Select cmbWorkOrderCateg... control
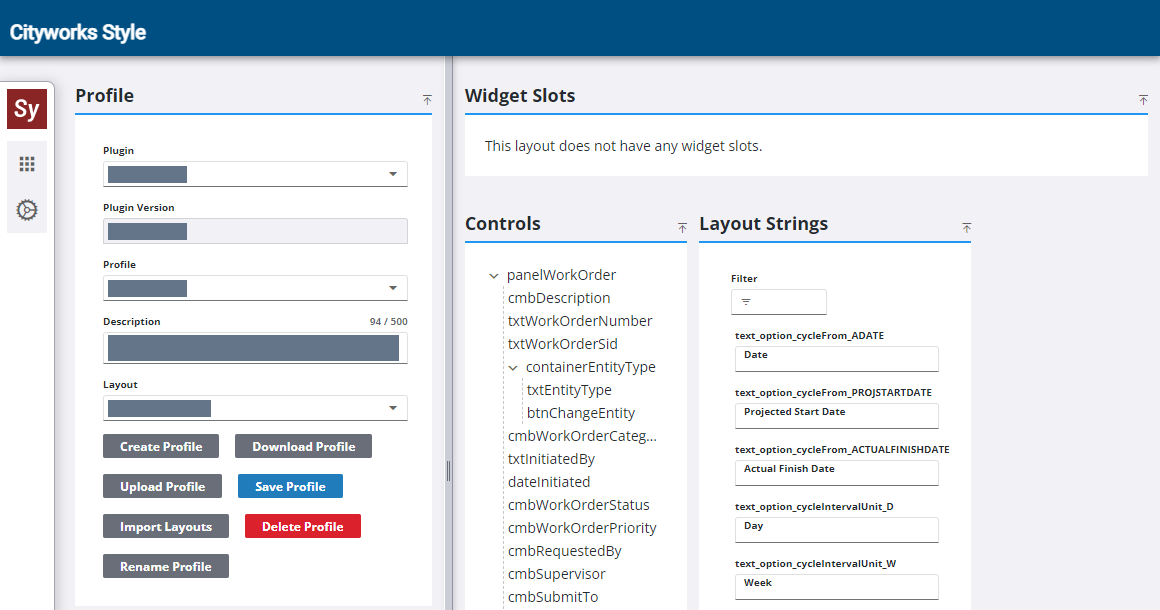This screenshot has height=610, width=1160. tap(581, 436)
